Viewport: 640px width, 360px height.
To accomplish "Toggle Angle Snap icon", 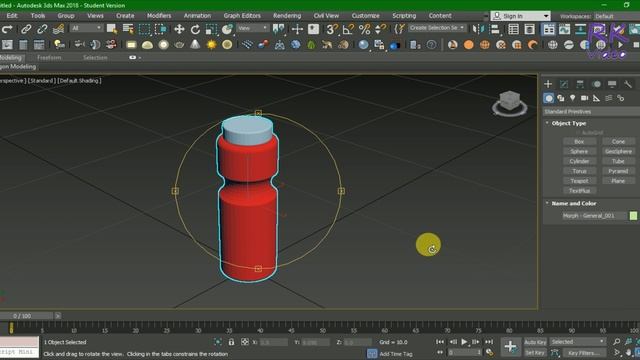I will (x=348, y=29).
